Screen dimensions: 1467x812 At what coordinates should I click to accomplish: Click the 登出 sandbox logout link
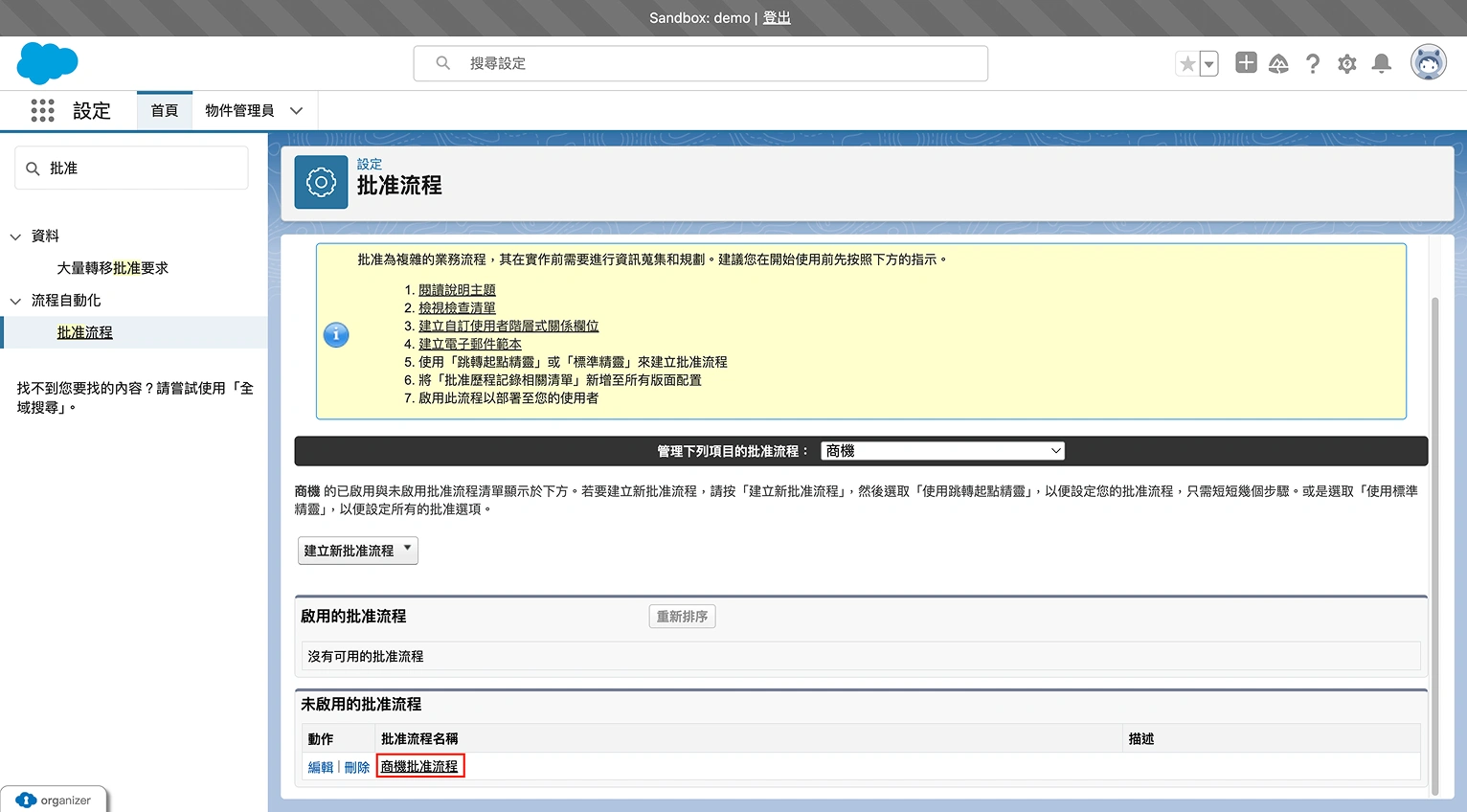coord(777,18)
